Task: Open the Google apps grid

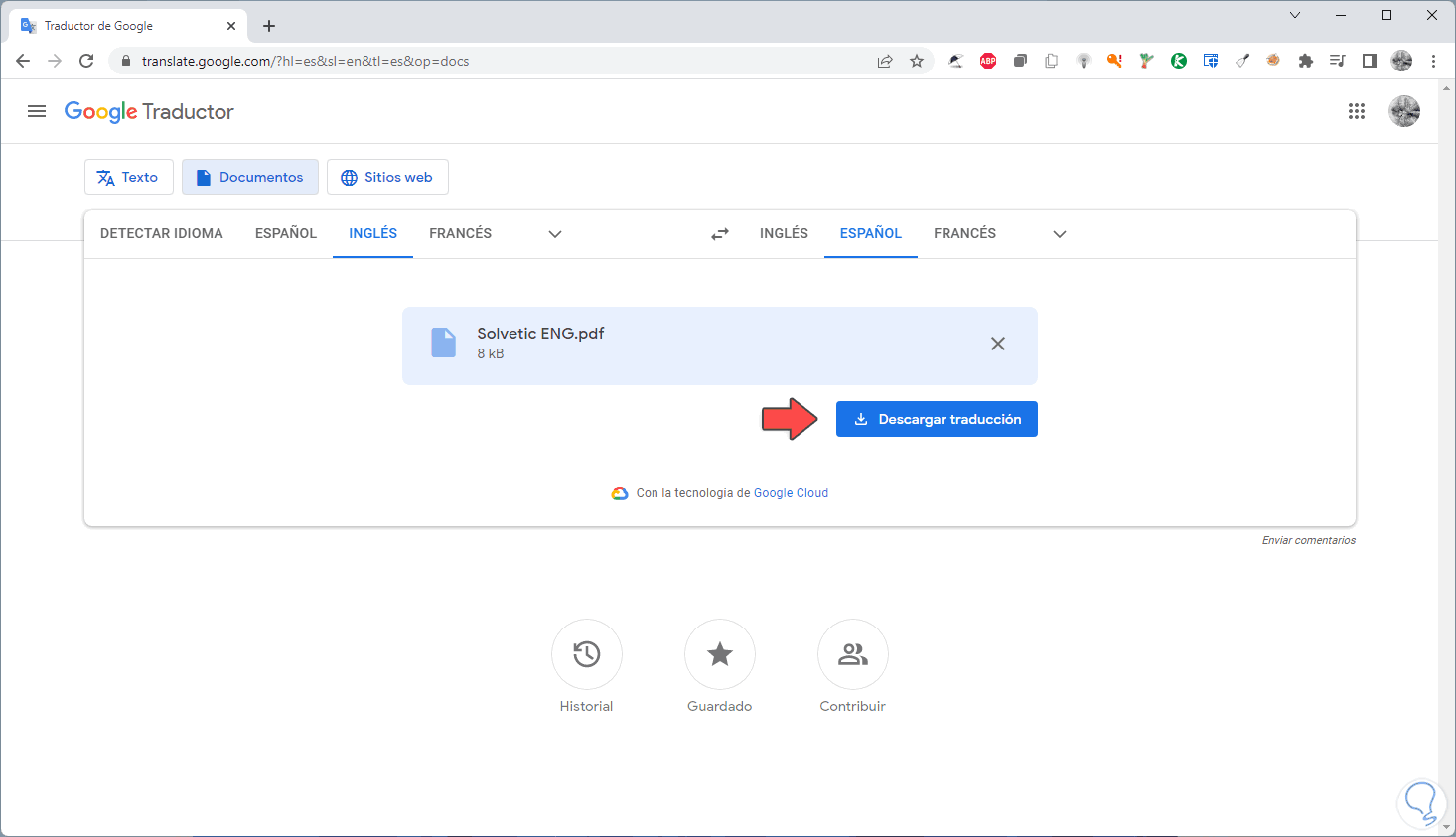Action: tap(1357, 111)
